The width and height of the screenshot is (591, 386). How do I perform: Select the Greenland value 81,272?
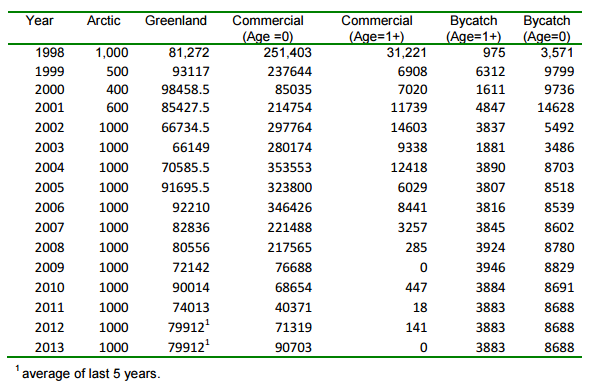[189, 53]
